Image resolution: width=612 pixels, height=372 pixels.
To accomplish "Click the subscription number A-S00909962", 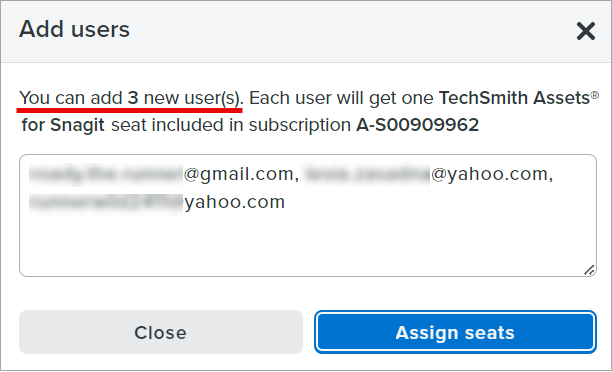I will [417, 125].
